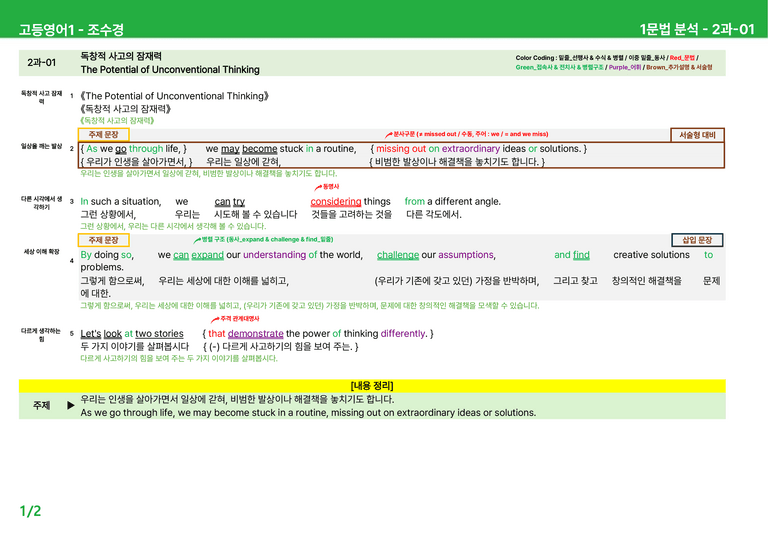Screen dimensions: 768x543
Task: Click the green arrow icon beside 병렬 구조 note
Action: [197, 240]
